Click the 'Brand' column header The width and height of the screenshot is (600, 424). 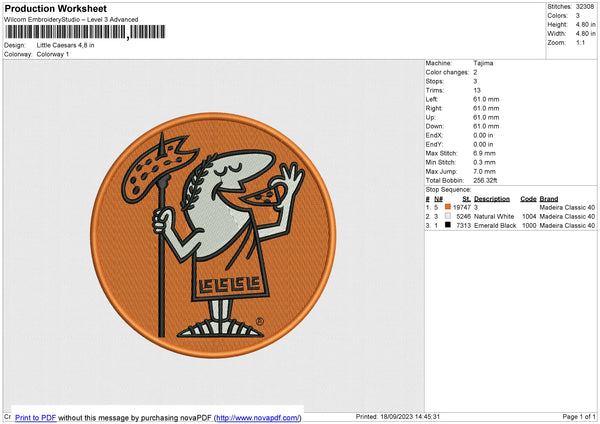549,199
